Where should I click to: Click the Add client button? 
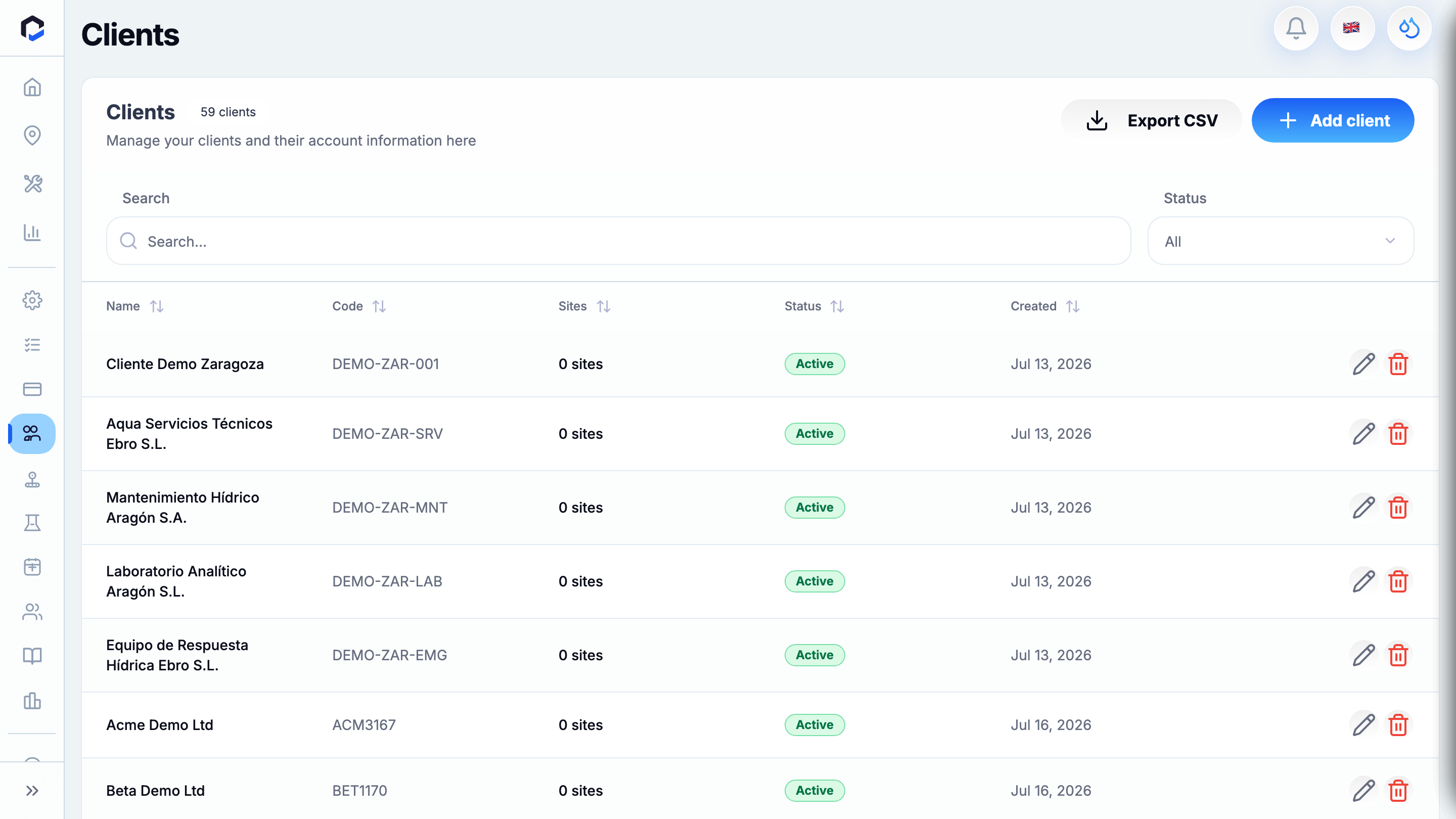pyautogui.click(x=1333, y=120)
